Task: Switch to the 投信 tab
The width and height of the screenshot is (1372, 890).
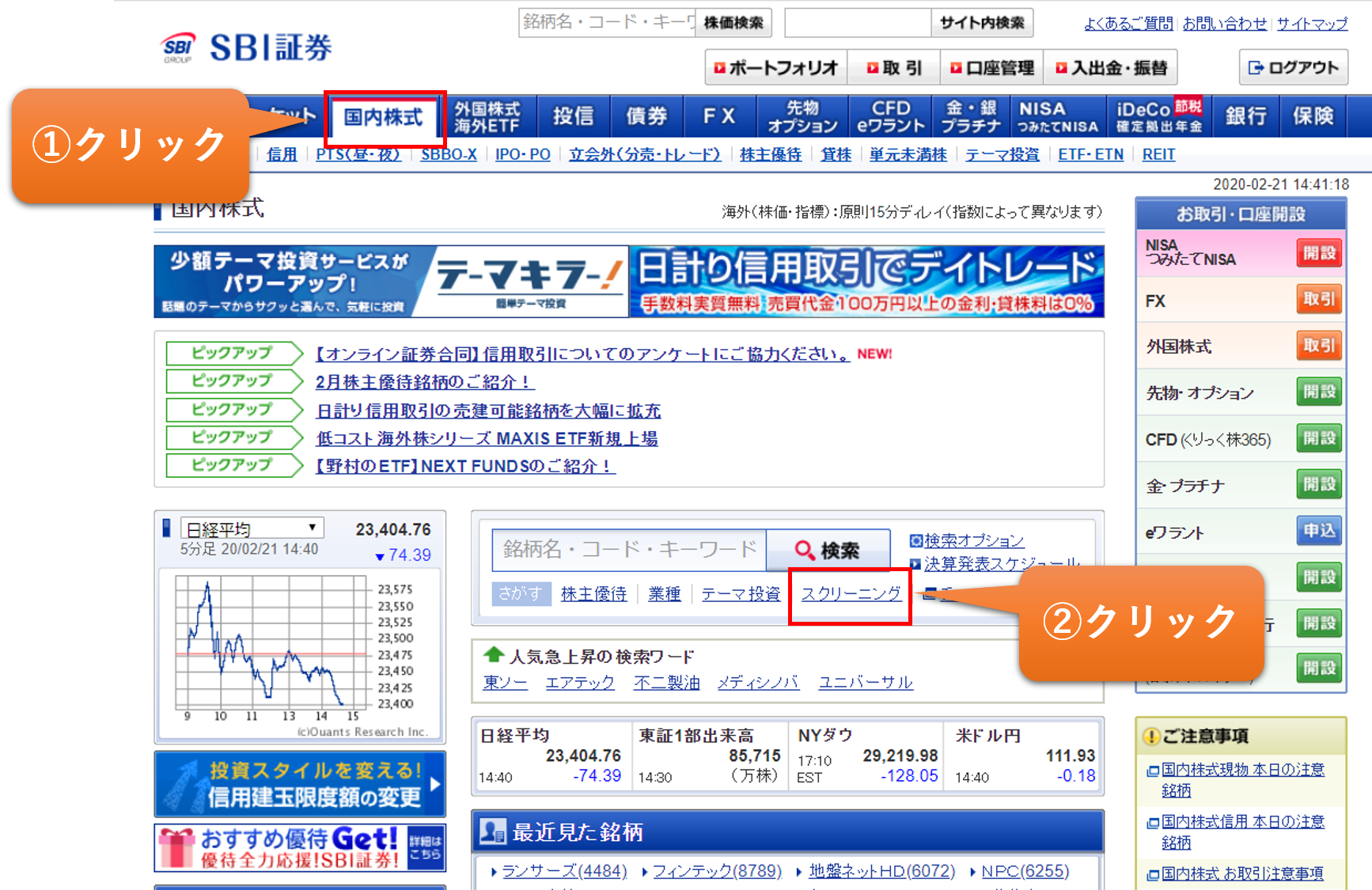Action: point(573,116)
